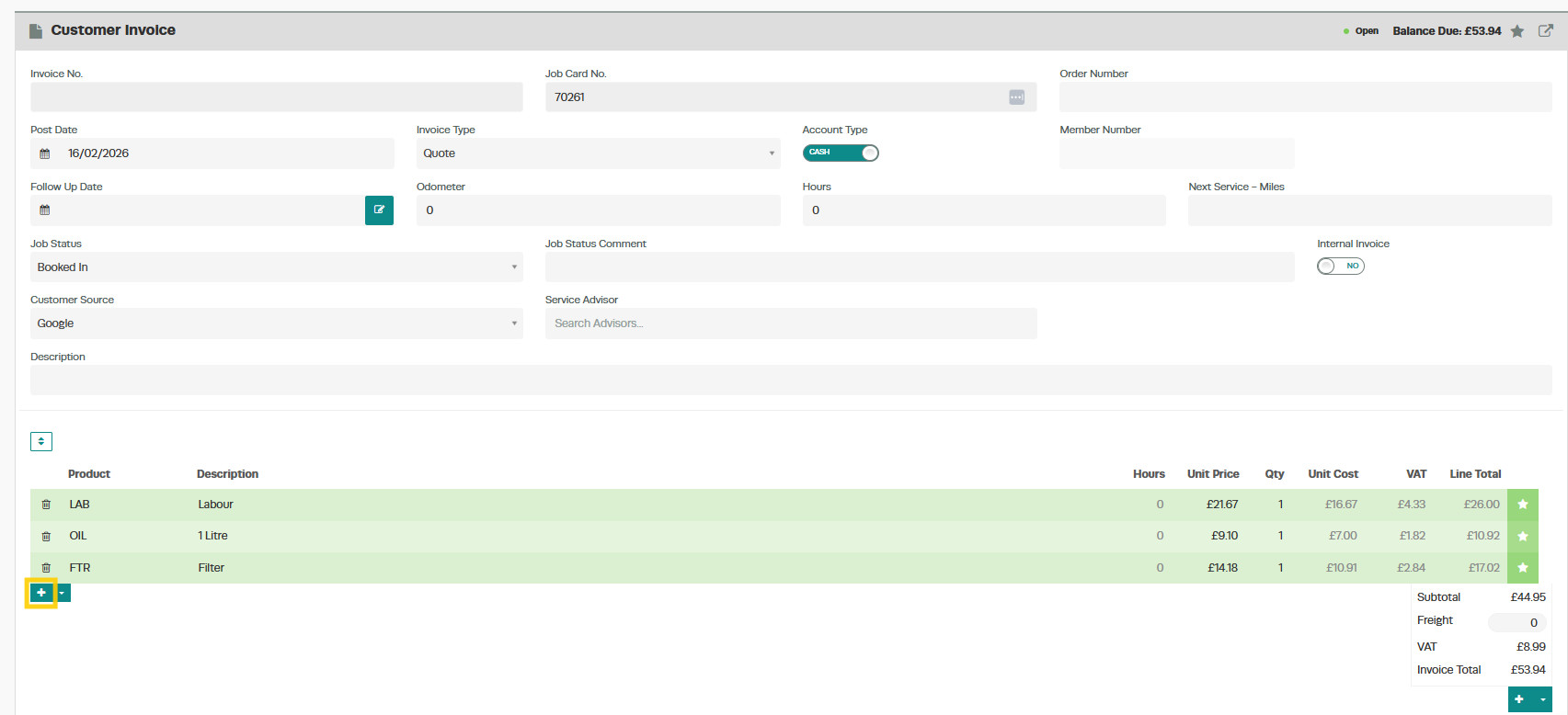Click the Labour description cell

pos(215,505)
